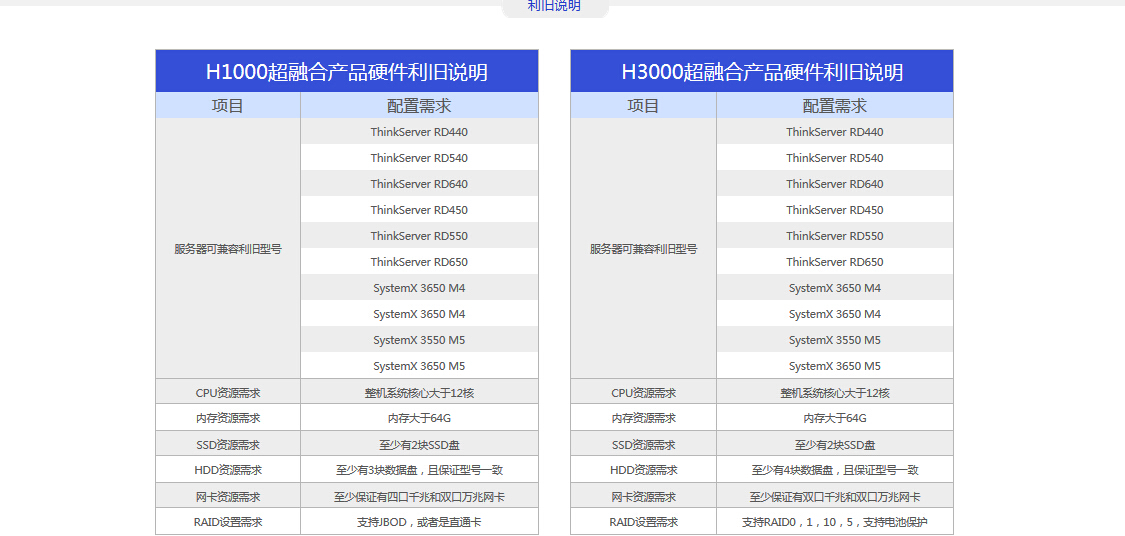The height and width of the screenshot is (536, 1125).
Task: Click the 至少保证有四口千兆和双口万兆网卡 cell
Action: [x=419, y=497]
